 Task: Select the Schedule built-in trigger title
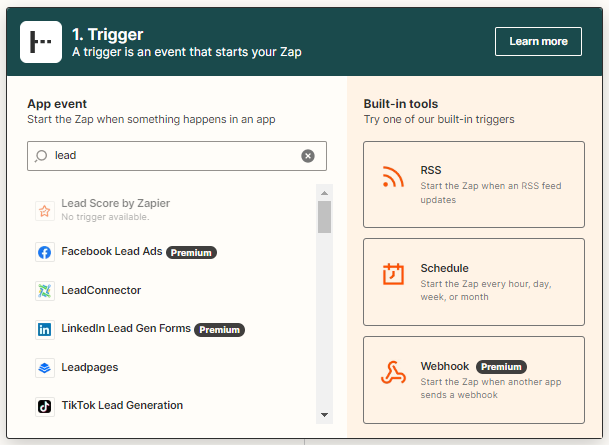point(444,268)
